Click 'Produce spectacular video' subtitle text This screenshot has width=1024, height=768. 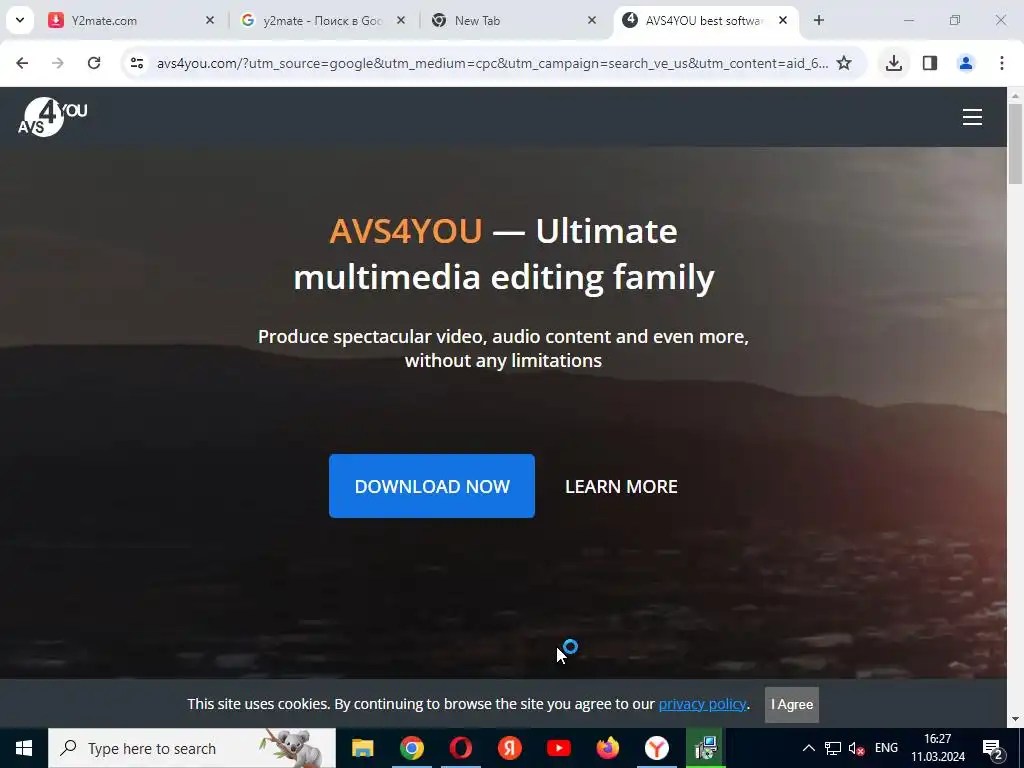tap(503, 348)
